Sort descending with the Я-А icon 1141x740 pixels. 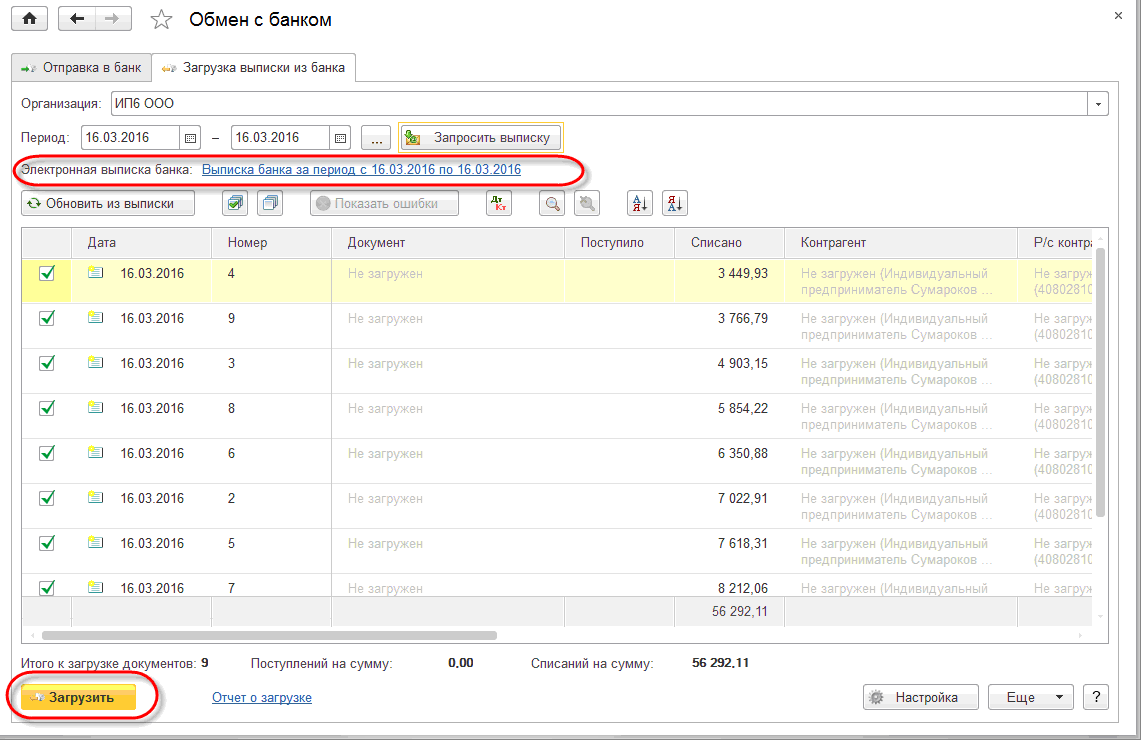point(675,203)
